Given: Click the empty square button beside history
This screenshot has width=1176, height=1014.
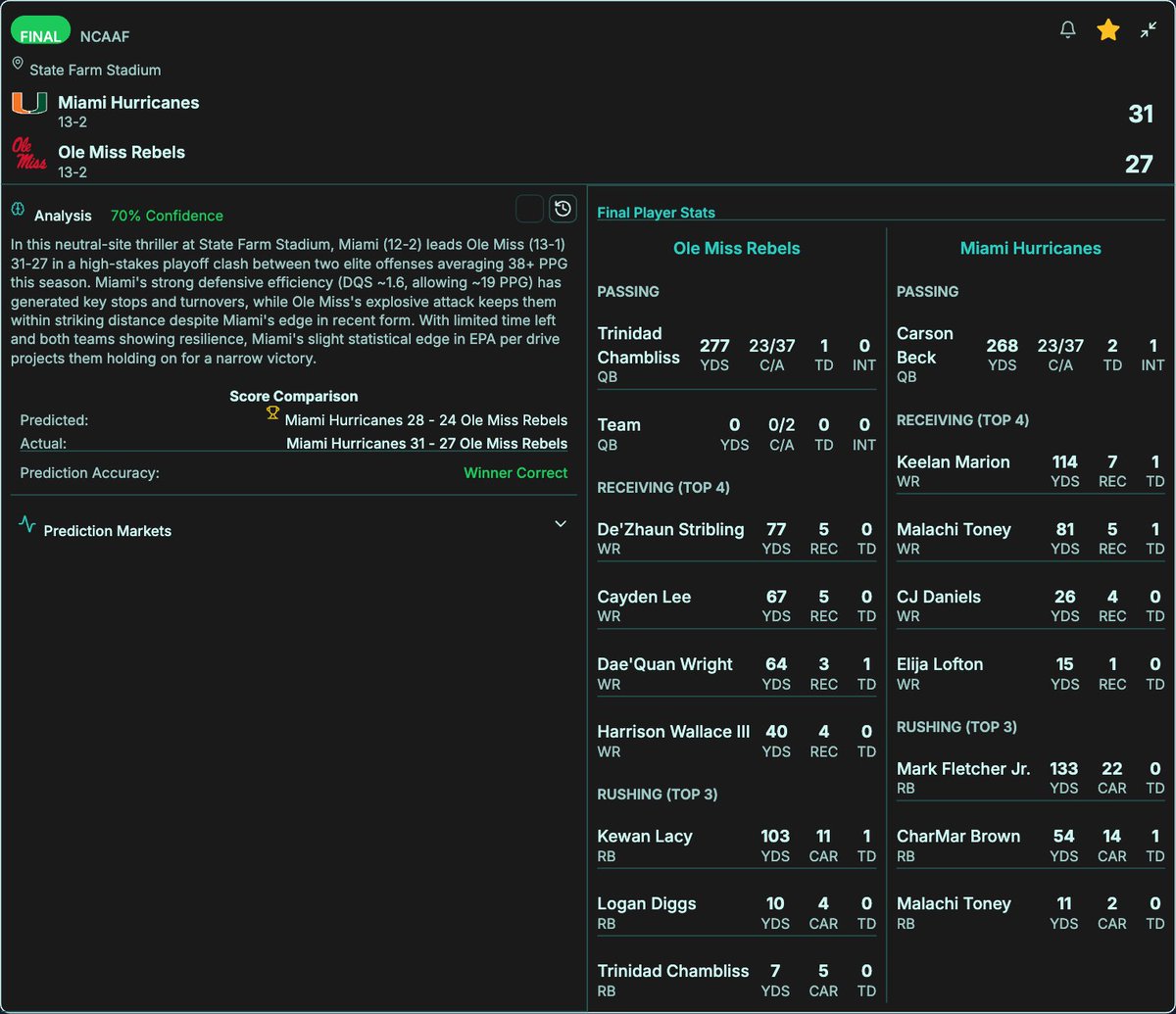Looking at the screenshot, I should click(x=529, y=208).
